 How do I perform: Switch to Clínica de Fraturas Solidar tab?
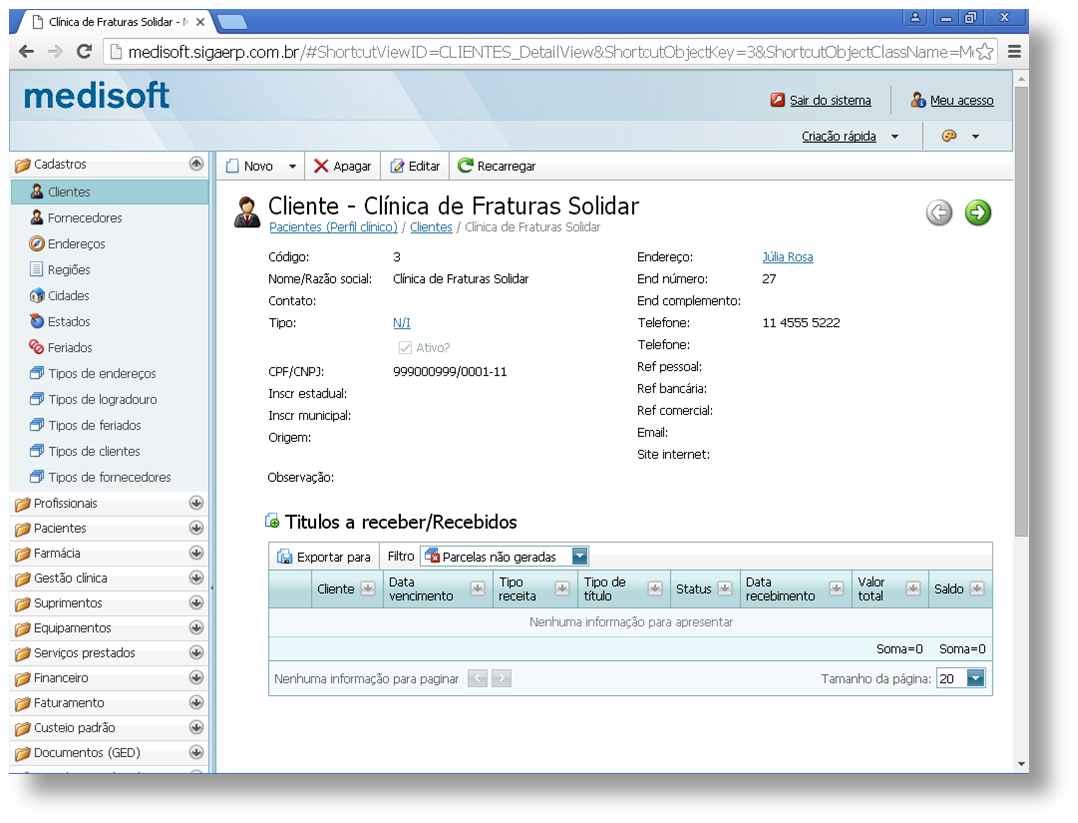tap(119, 22)
